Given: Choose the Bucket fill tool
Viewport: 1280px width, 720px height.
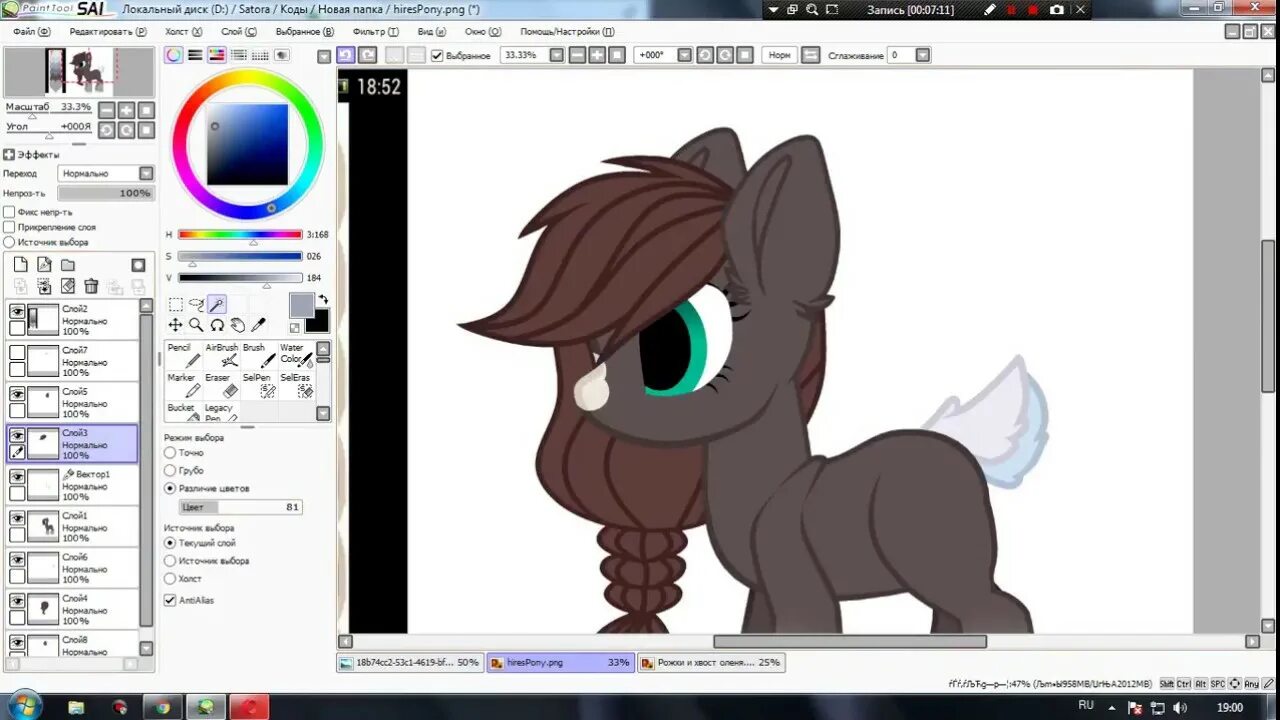Looking at the screenshot, I should point(184,412).
